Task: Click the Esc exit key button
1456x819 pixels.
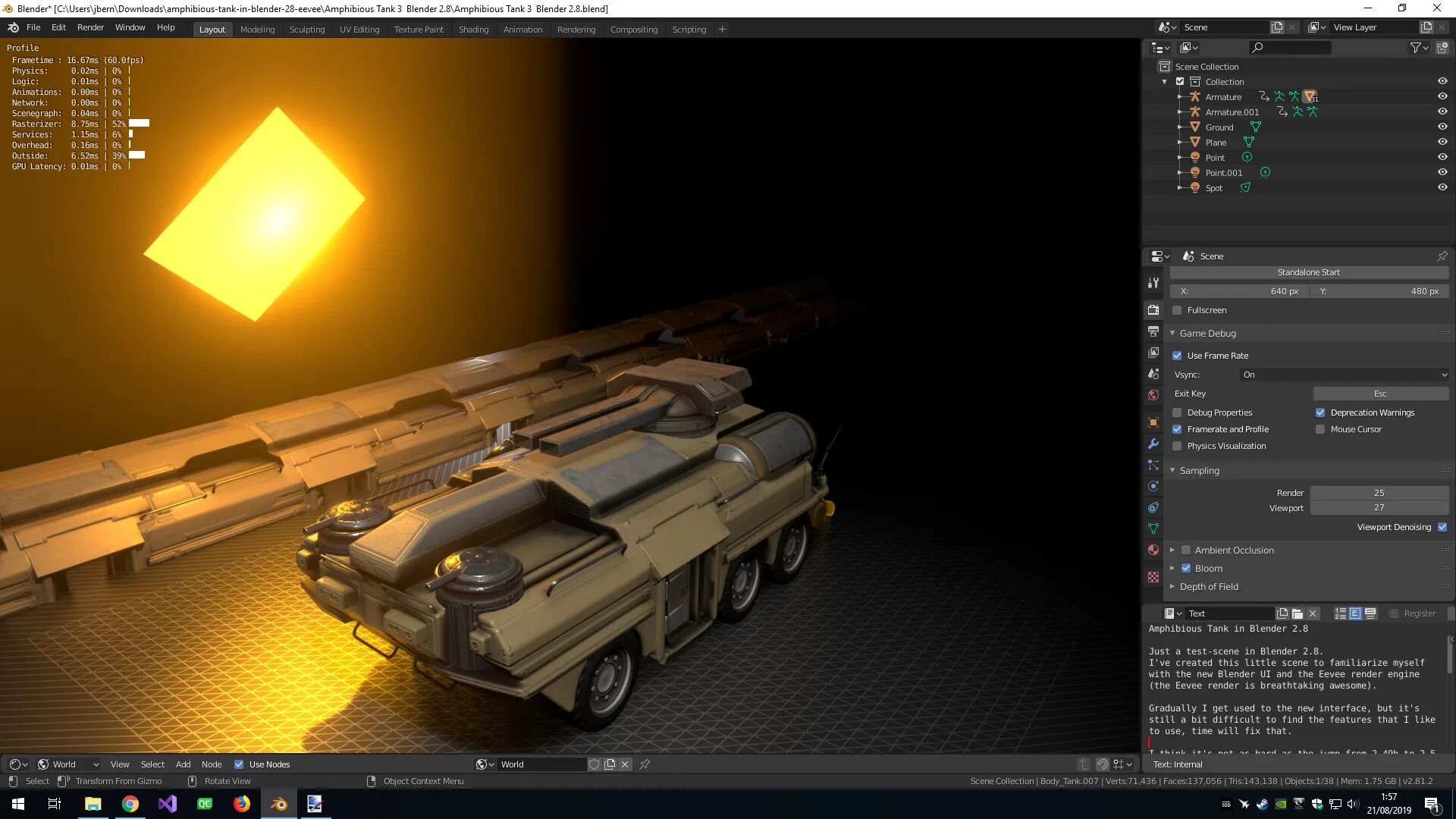Action: pos(1379,394)
